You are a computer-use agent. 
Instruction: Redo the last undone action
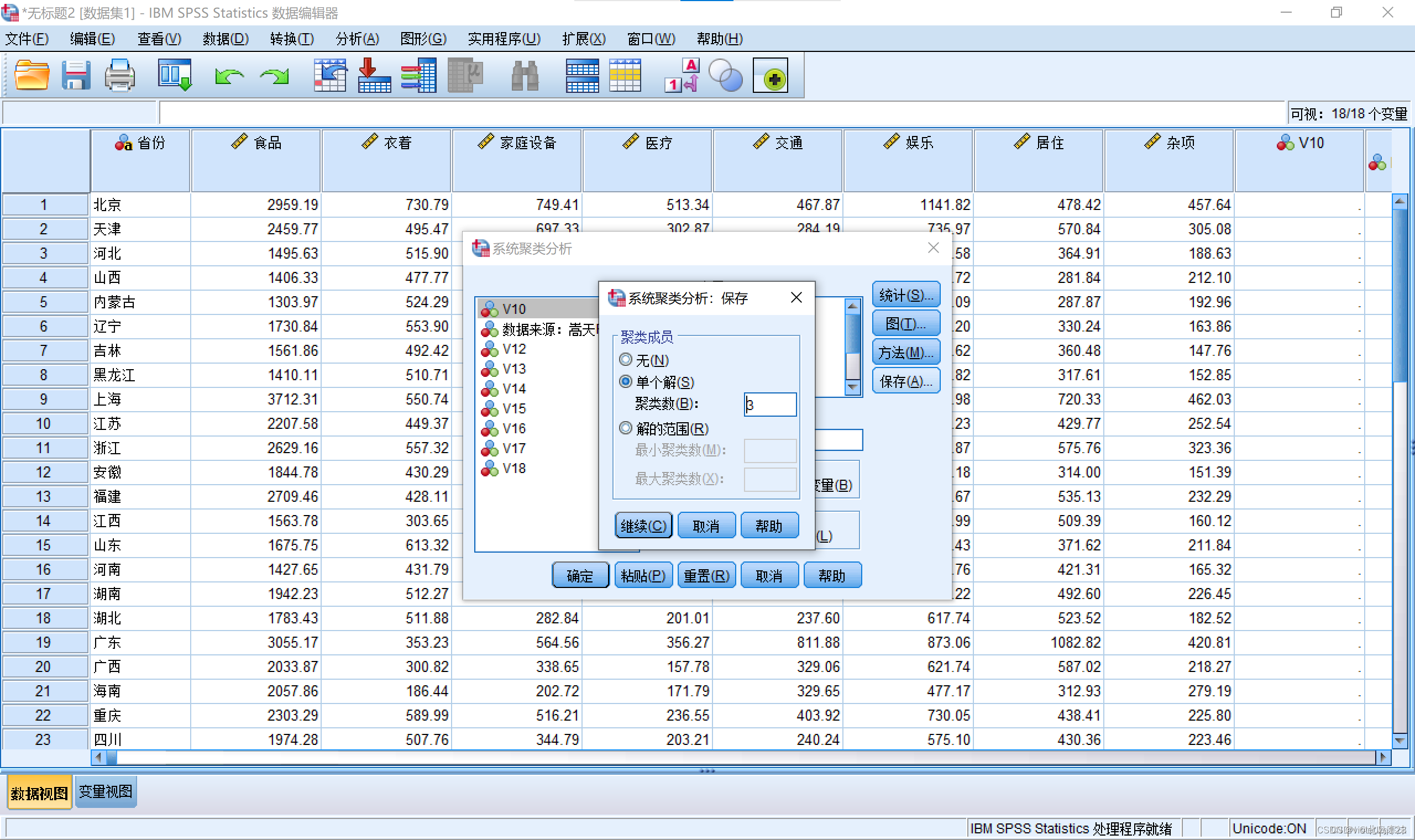[x=274, y=75]
